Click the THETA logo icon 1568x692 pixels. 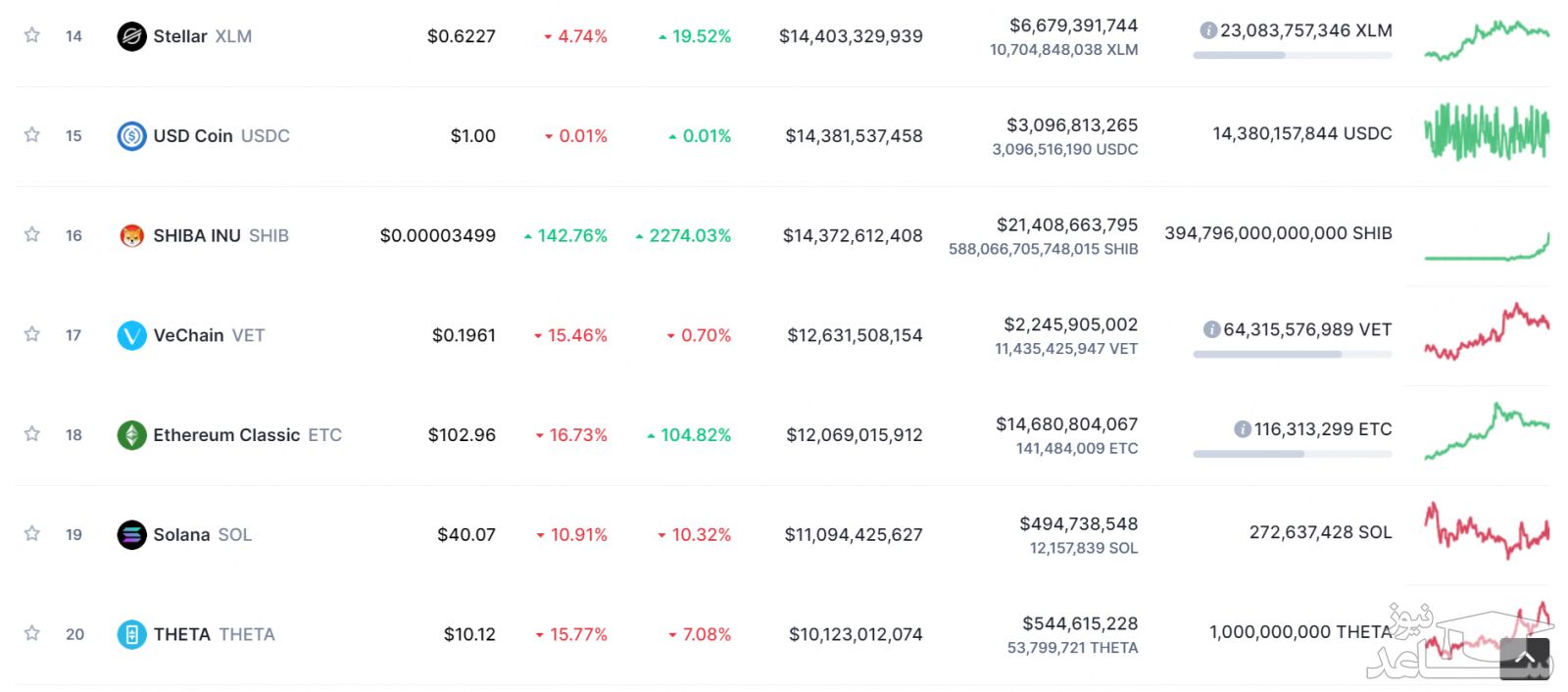131,634
